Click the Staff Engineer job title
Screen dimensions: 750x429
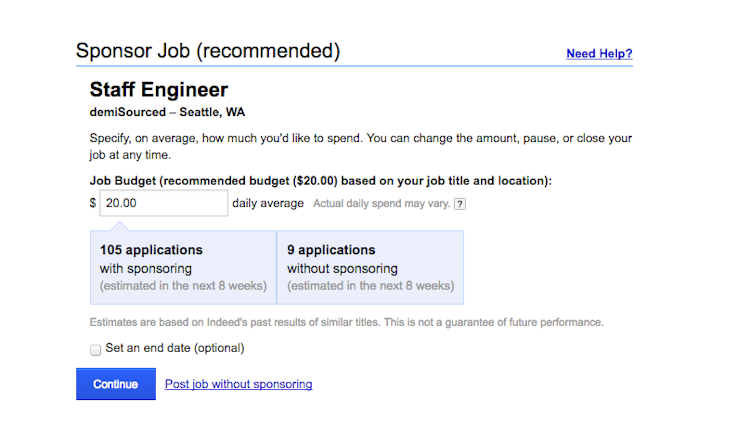click(159, 90)
